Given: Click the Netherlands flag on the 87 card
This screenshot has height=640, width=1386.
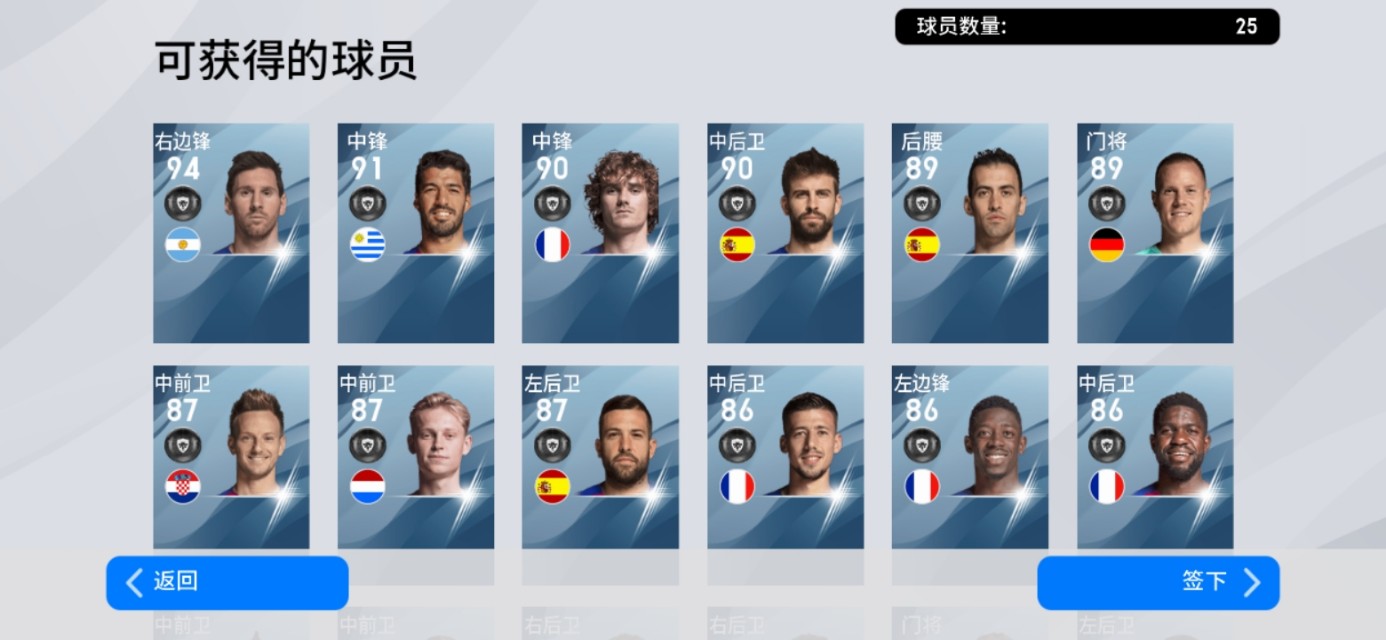Looking at the screenshot, I should (367, 487).
